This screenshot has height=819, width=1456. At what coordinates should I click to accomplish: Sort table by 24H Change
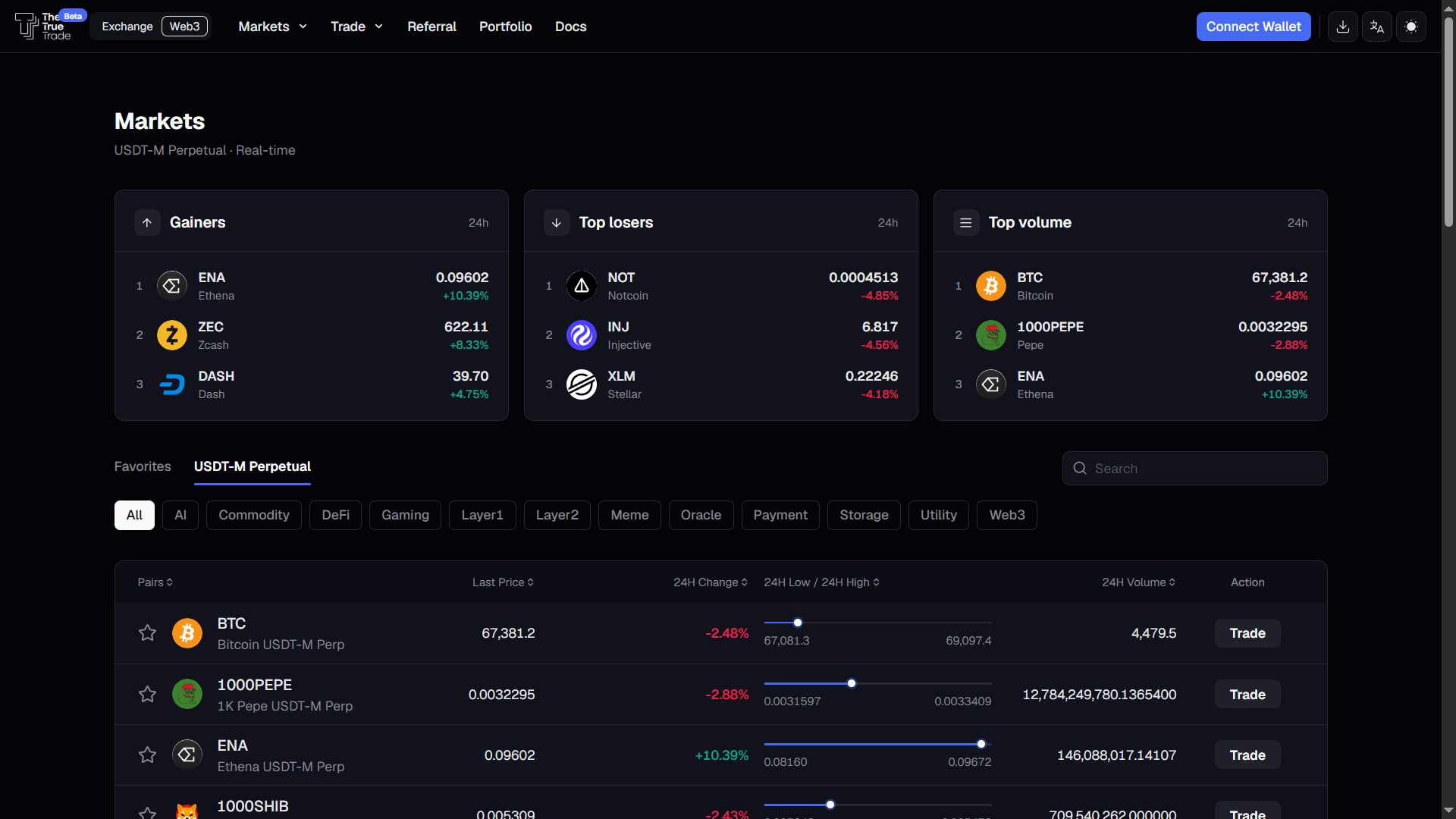click(711, 582)
